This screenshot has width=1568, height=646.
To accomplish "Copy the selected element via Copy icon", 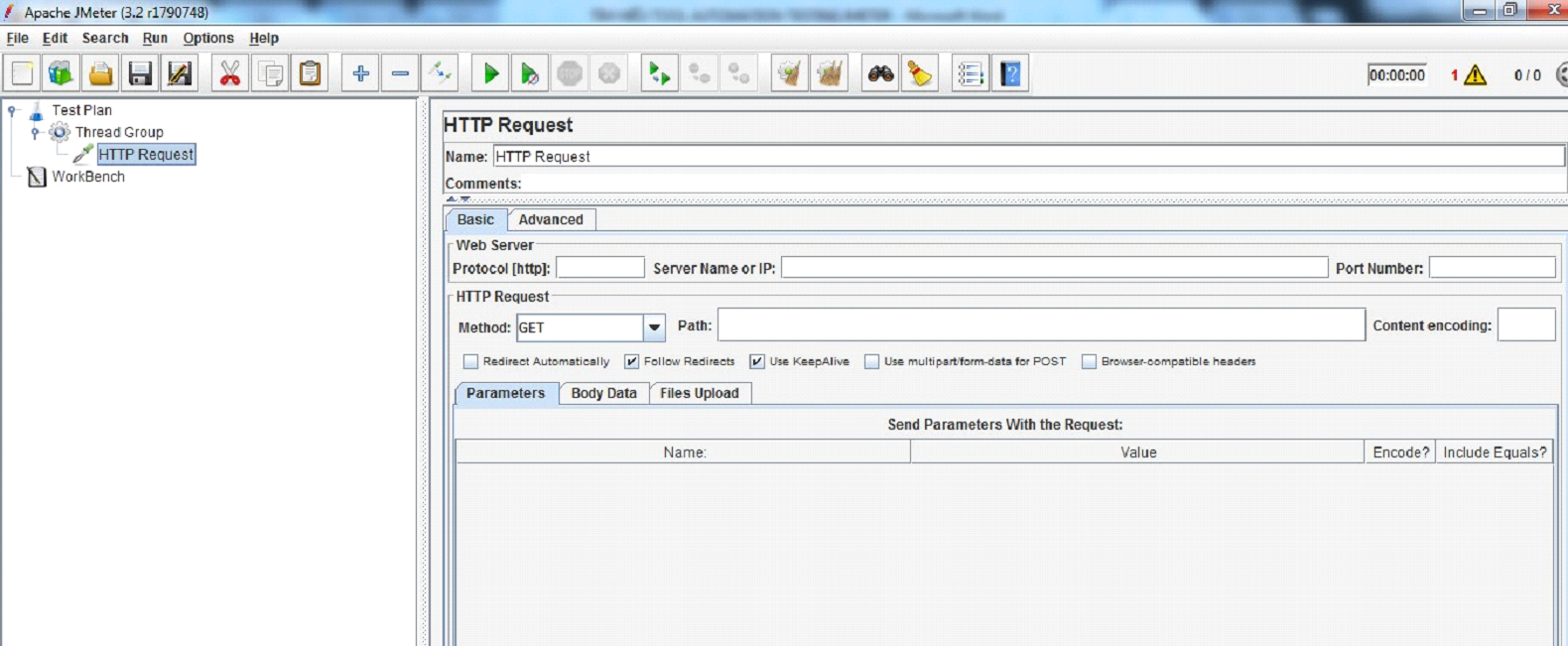I will [270, 73].
